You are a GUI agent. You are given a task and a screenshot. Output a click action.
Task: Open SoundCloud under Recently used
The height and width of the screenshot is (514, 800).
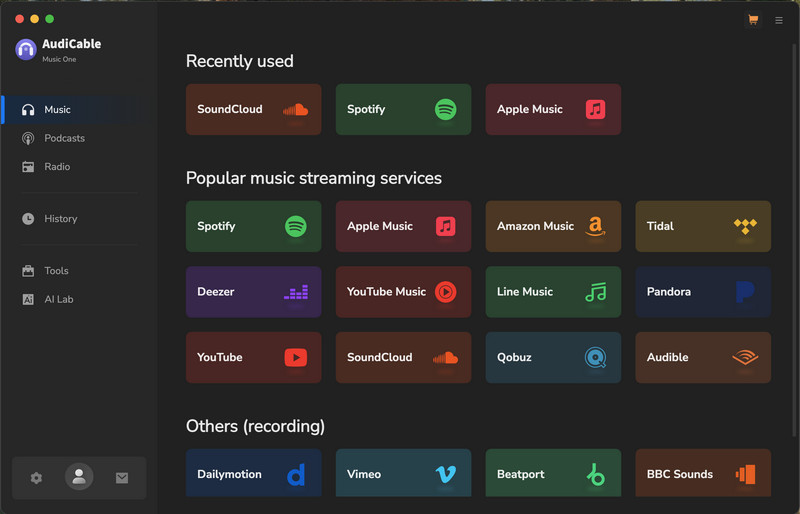[254, 109]
